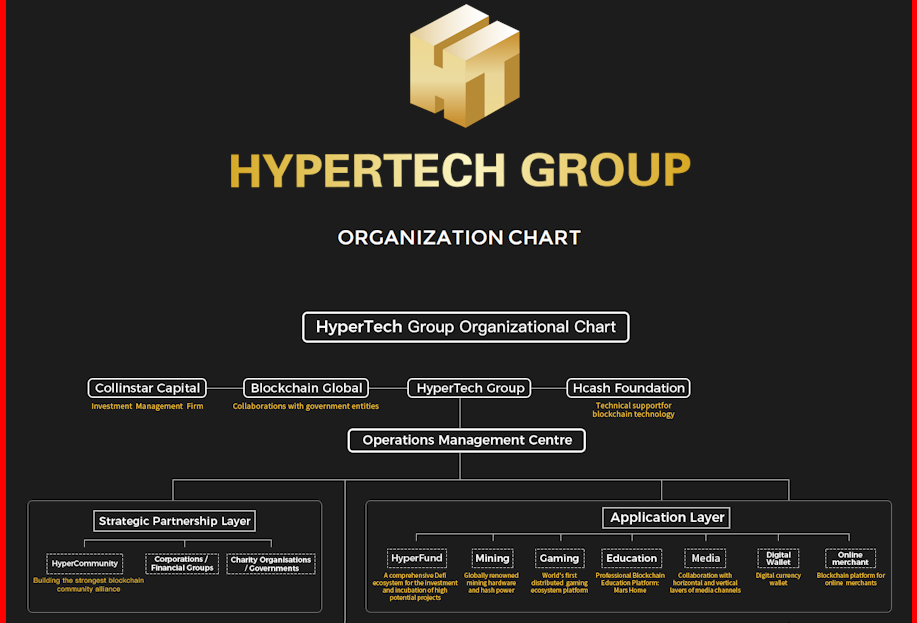The height and width of the screenshot is (623, 917).
Task: Select the HyperTech Group Organizational Chart box
Action: point(466,327)
